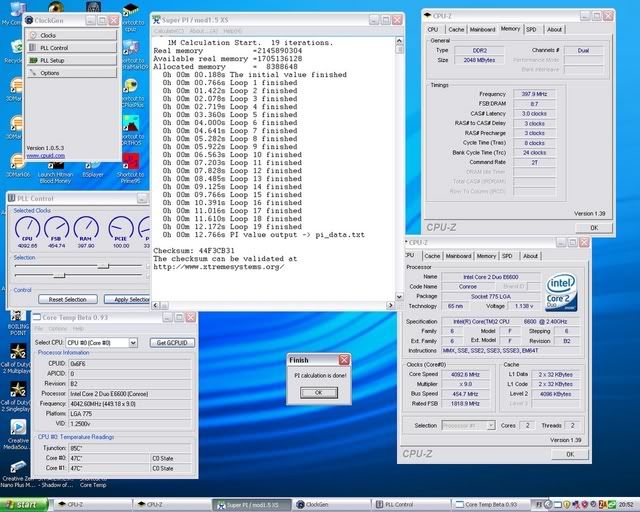Switch to SPD tab in top CPU-Z
This screenshot has width=640, height=512.
click(531, 30)
